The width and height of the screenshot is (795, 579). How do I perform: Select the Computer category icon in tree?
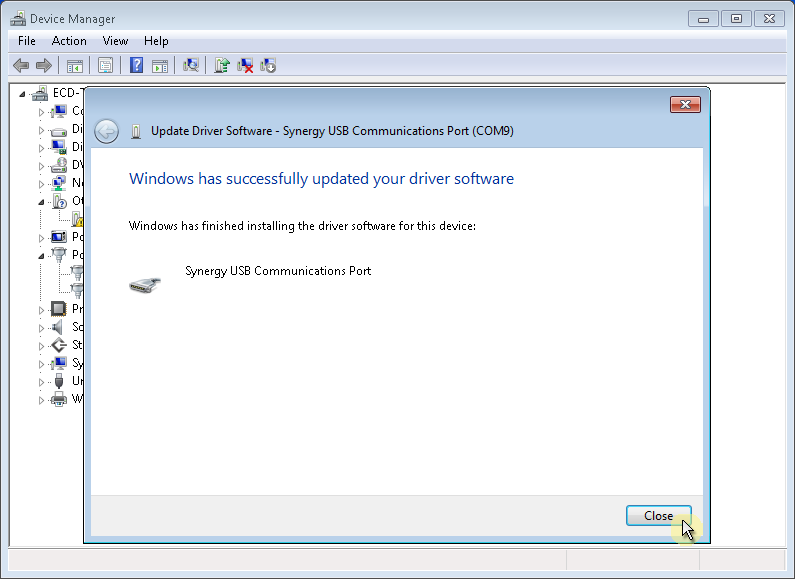[x=59, y=111]
